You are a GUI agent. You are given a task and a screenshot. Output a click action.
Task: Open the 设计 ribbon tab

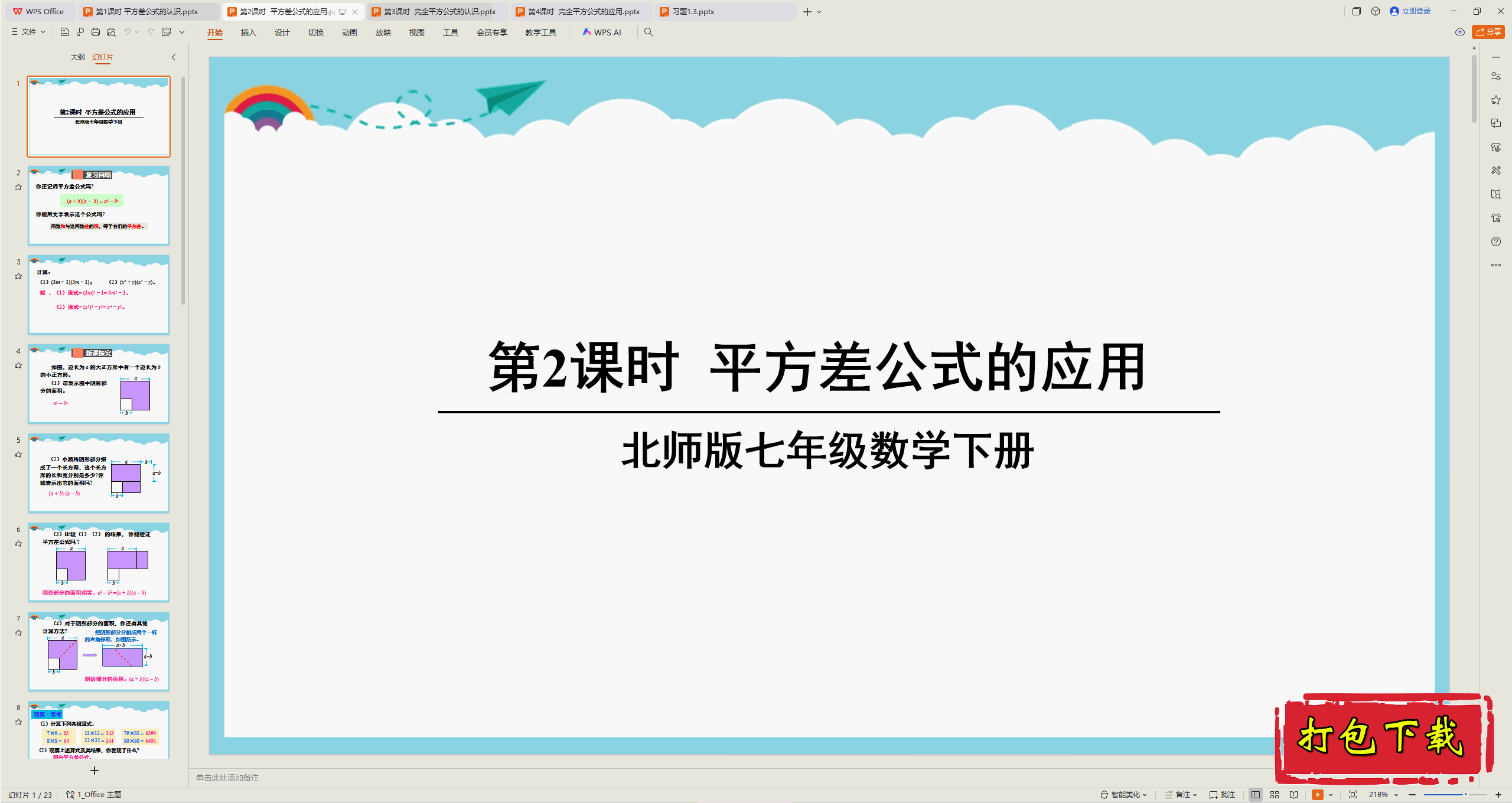(x=282, y=32)
